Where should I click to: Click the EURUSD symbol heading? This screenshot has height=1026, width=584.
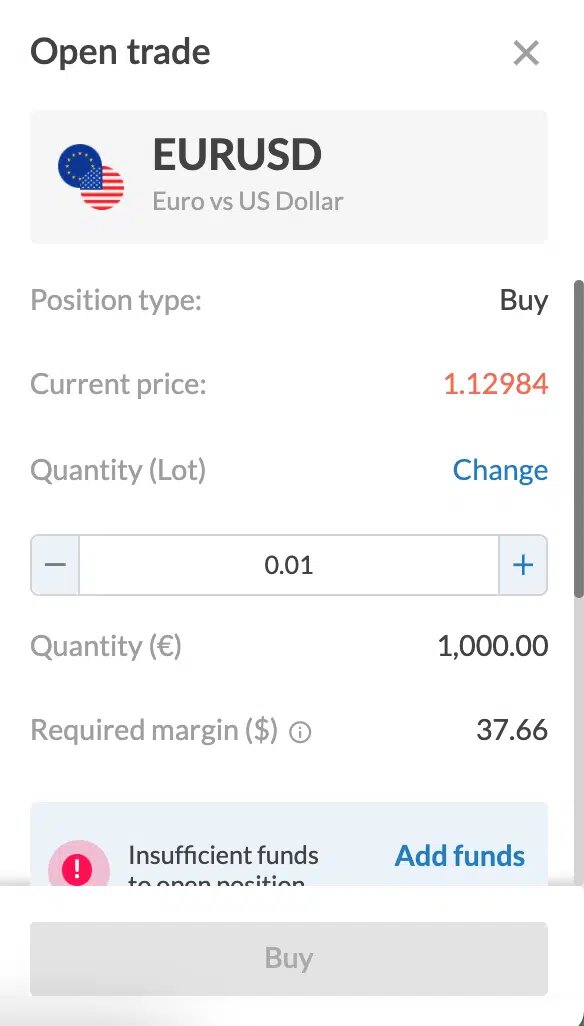237,155
